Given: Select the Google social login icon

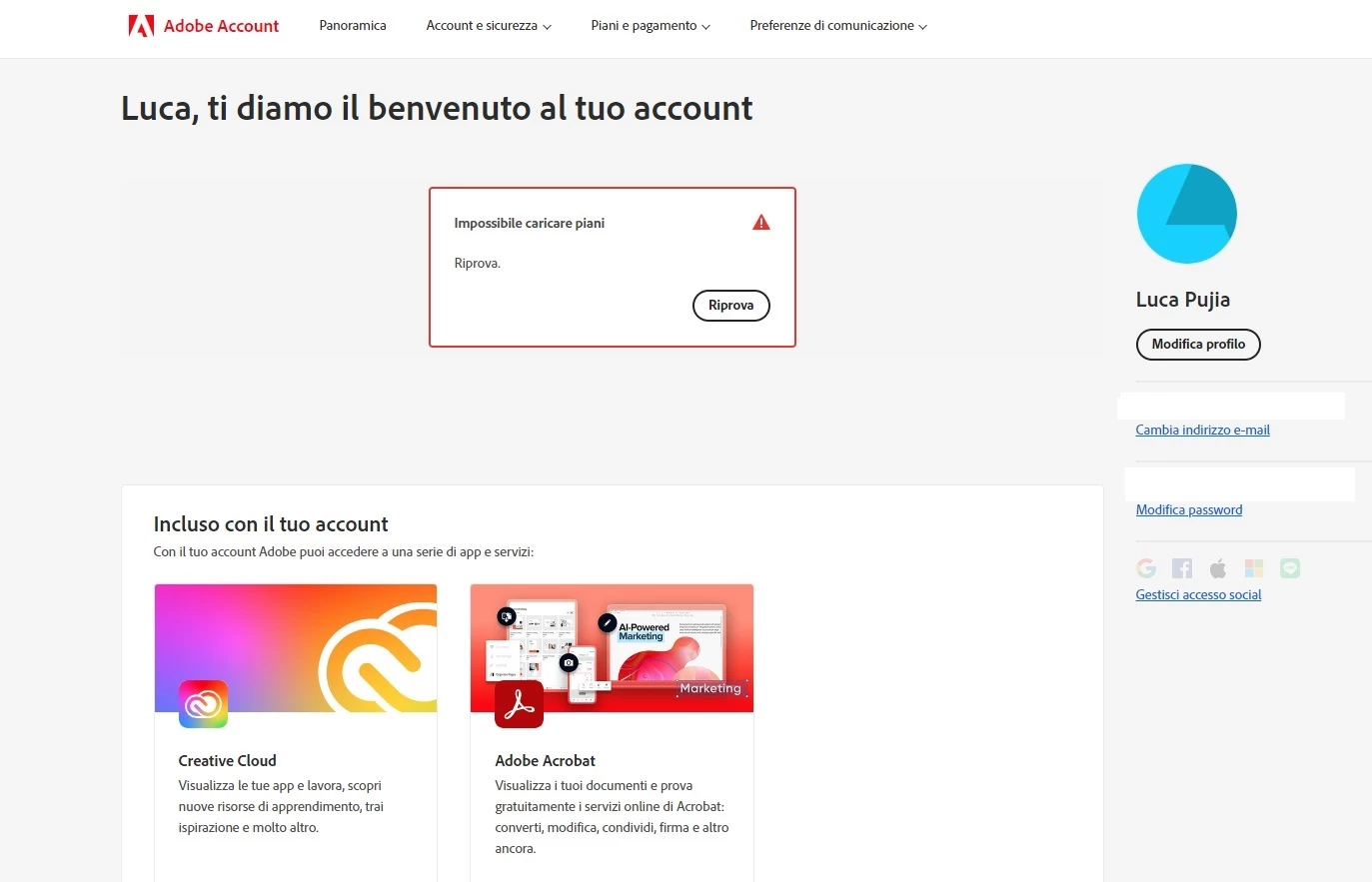Looking at the screenshot, I should pyautogui.click(x=1146, y=568).
